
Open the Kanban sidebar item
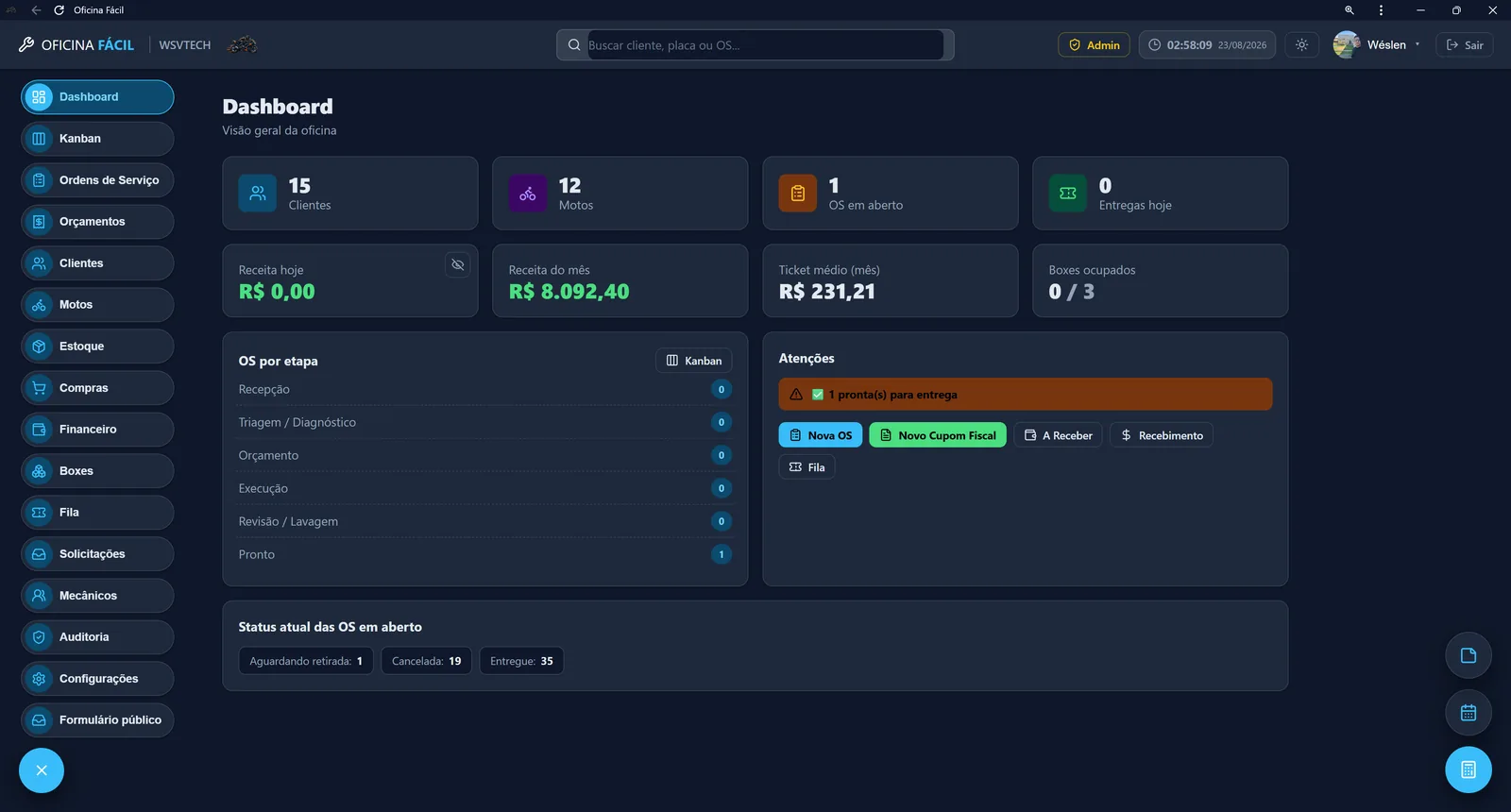click(97, 139)
